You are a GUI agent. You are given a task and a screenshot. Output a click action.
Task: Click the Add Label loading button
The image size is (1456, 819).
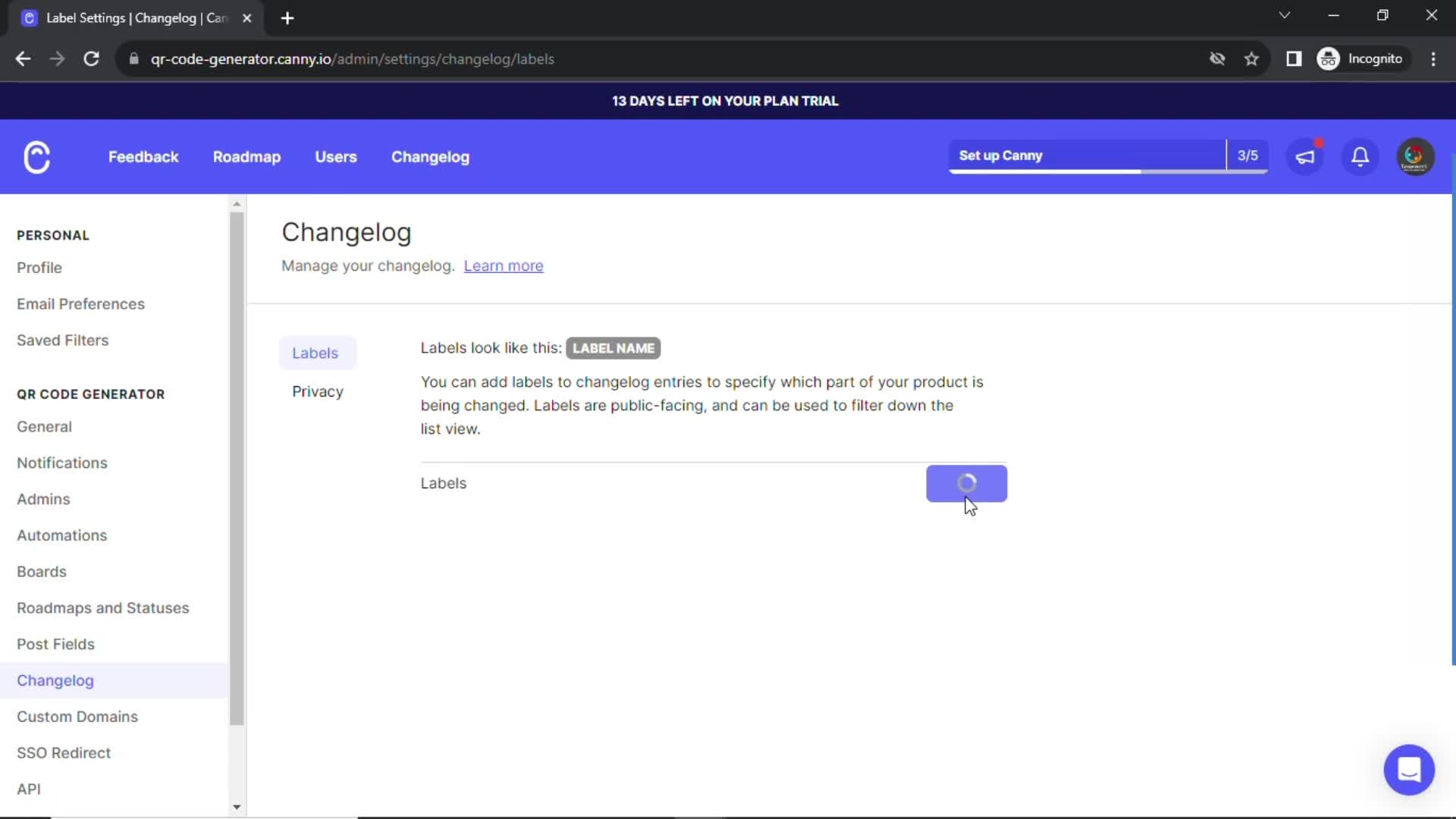[x=967, y=484]
